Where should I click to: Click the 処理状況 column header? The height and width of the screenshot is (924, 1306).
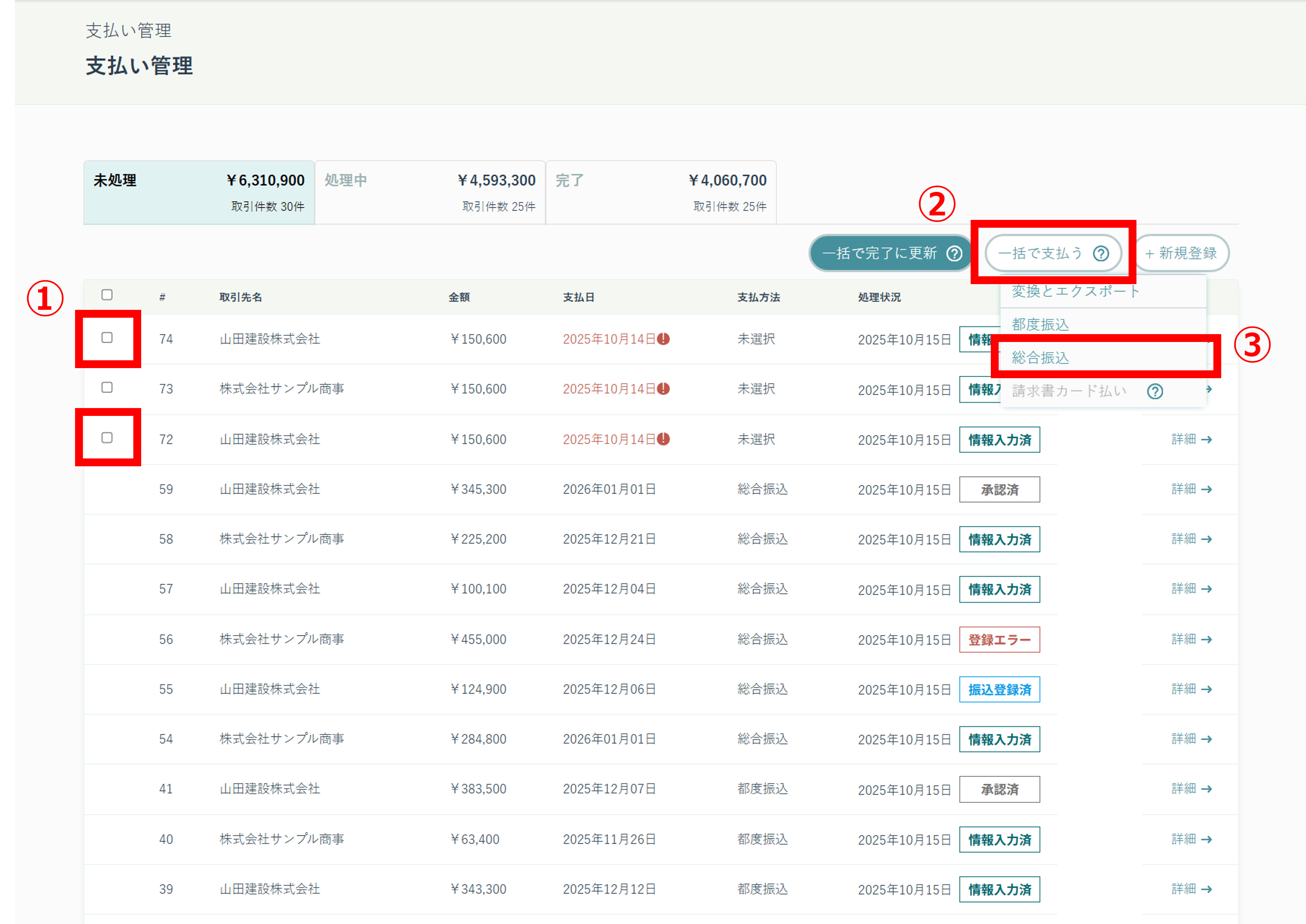879,297
